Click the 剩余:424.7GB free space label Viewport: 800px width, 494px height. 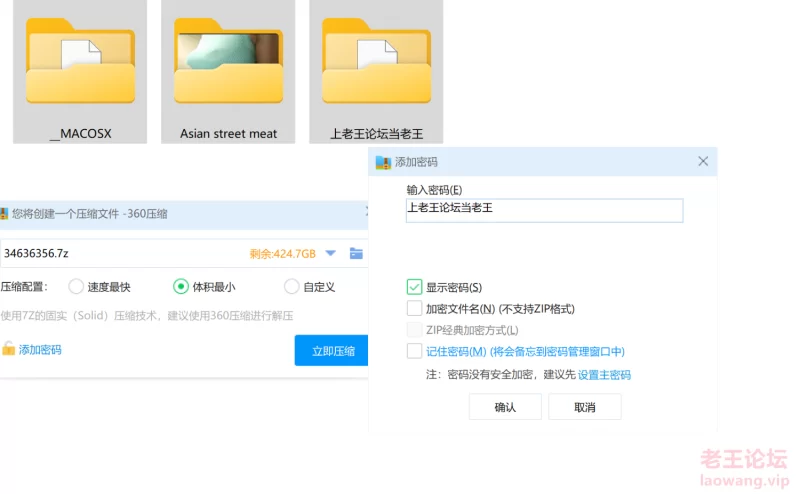point(283,254)
